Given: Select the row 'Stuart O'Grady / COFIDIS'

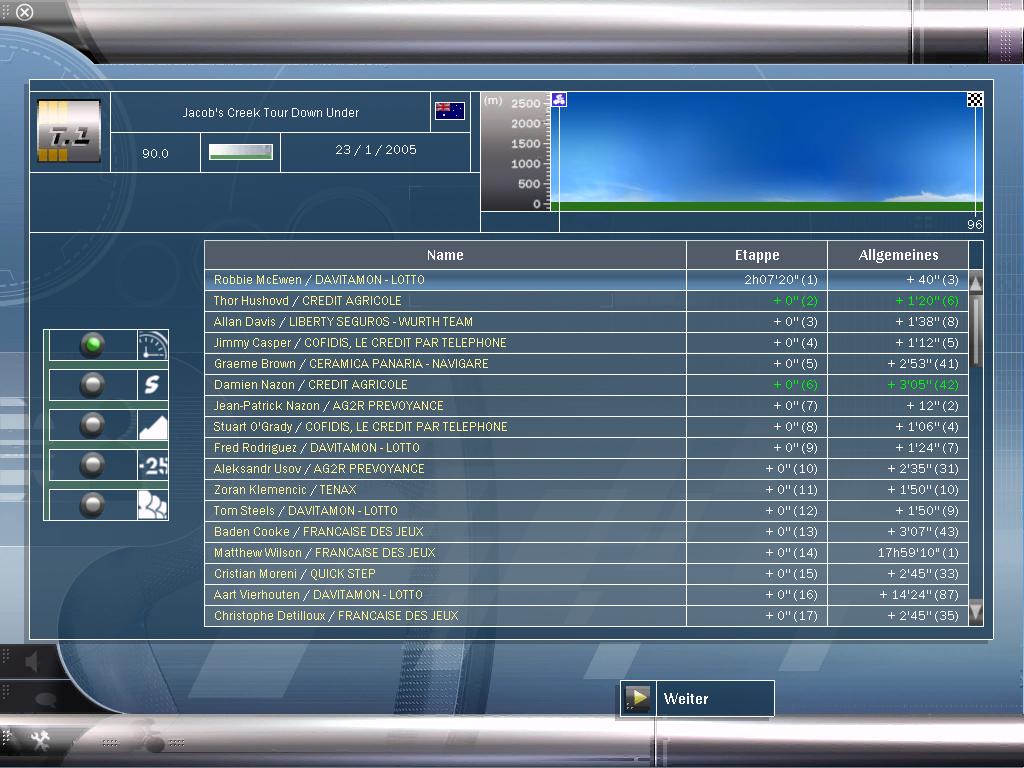Looking at the screenshot, I should 586,426.
